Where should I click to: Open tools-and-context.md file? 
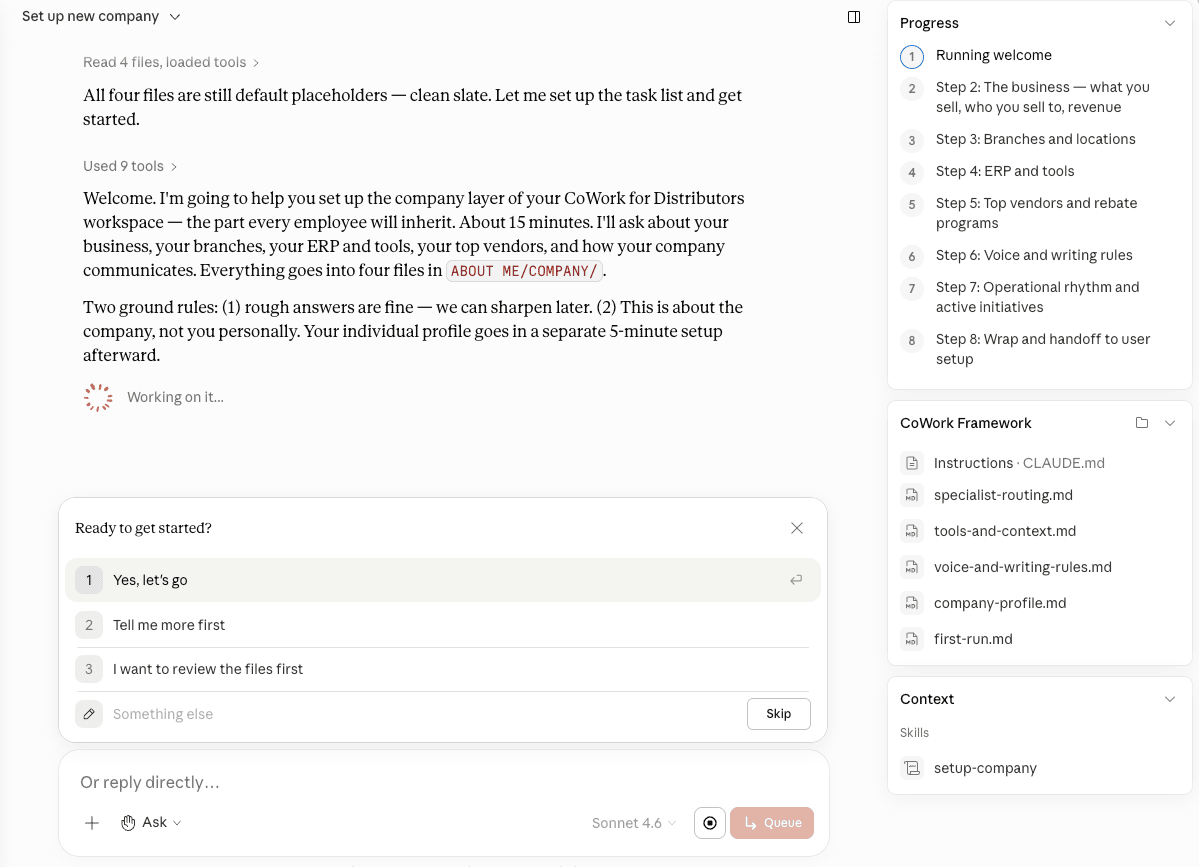pos(1005,531)
